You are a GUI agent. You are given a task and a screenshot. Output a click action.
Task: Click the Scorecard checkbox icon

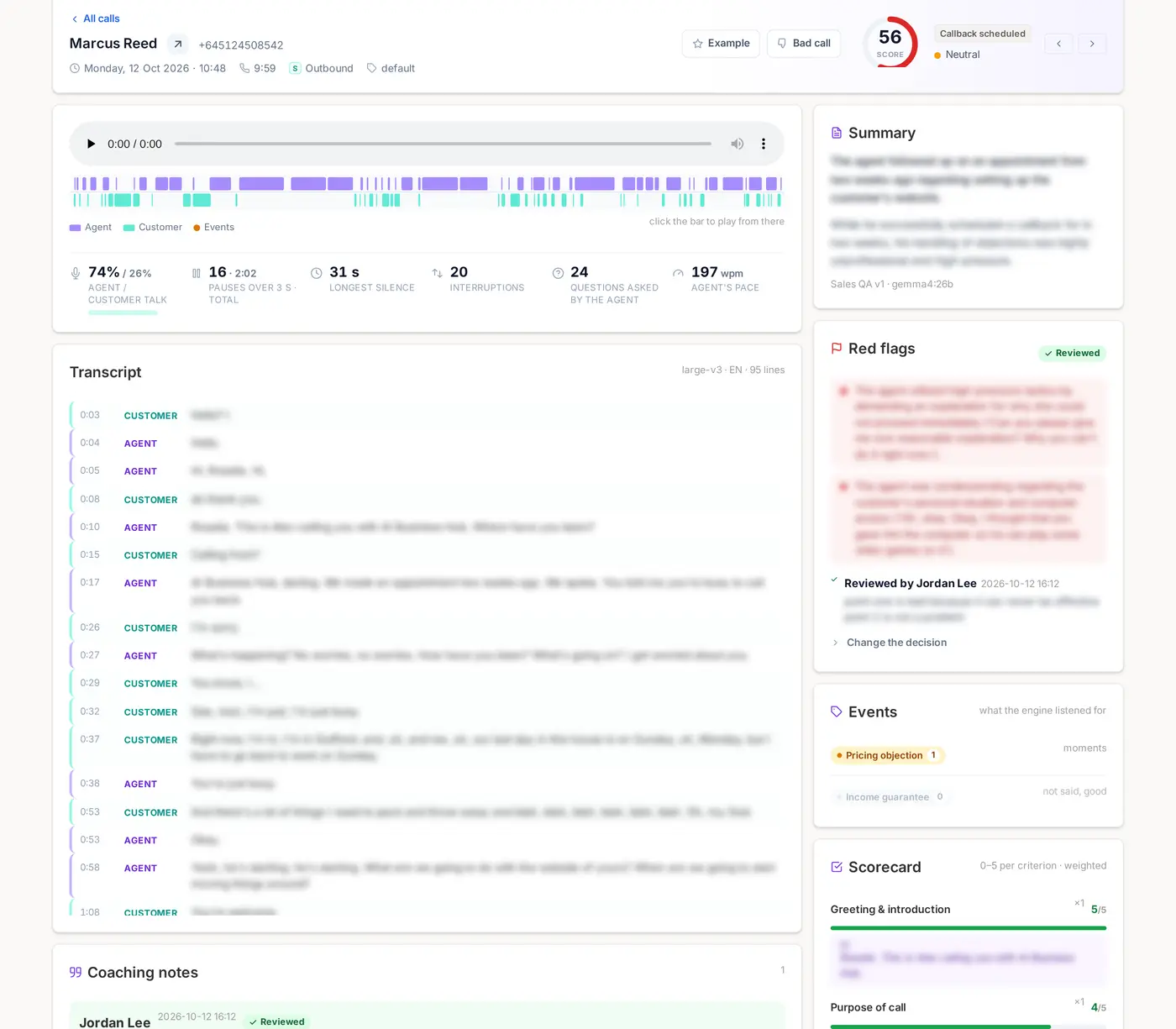point(837,867)
